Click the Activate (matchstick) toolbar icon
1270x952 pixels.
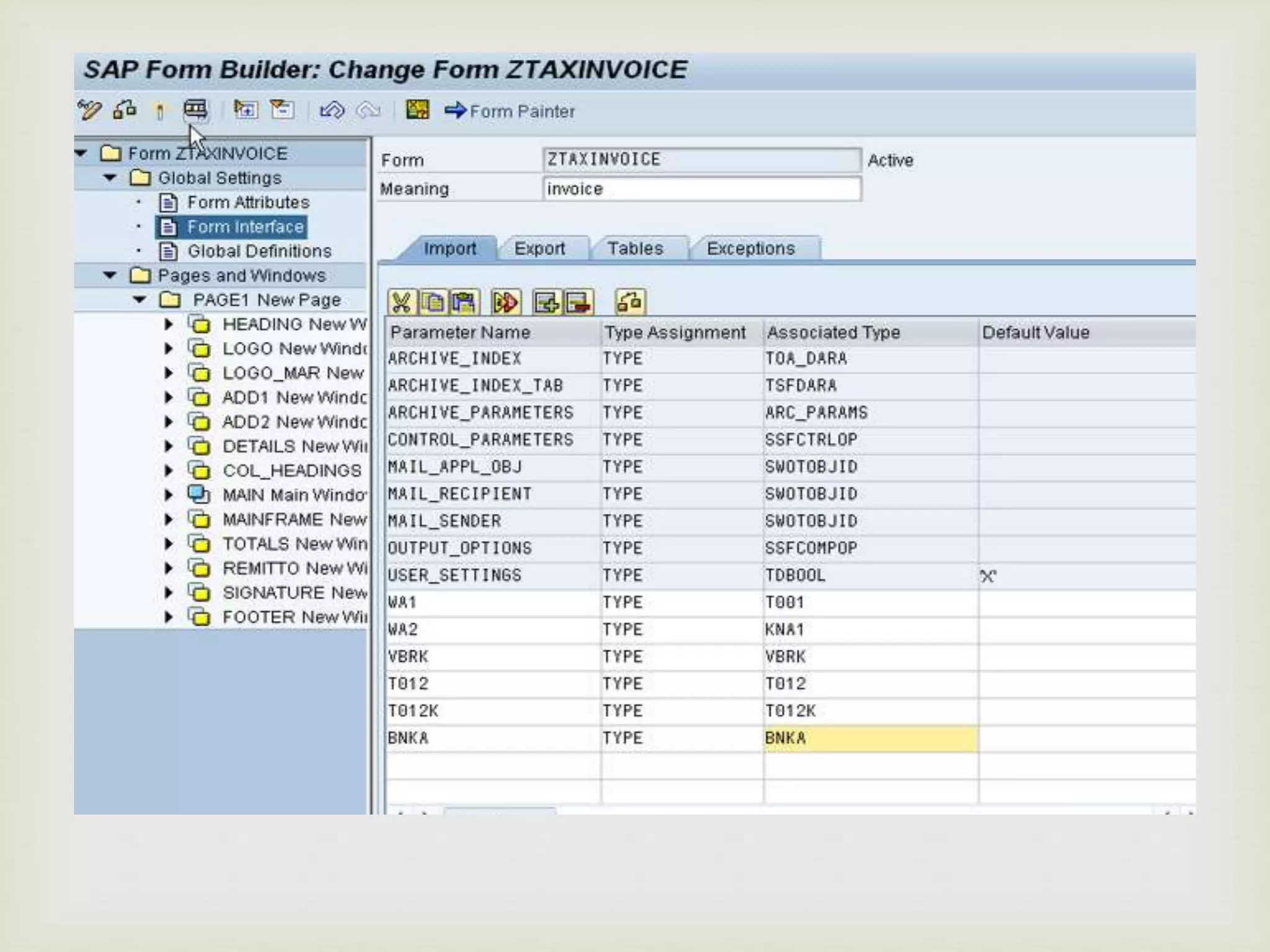160,112
